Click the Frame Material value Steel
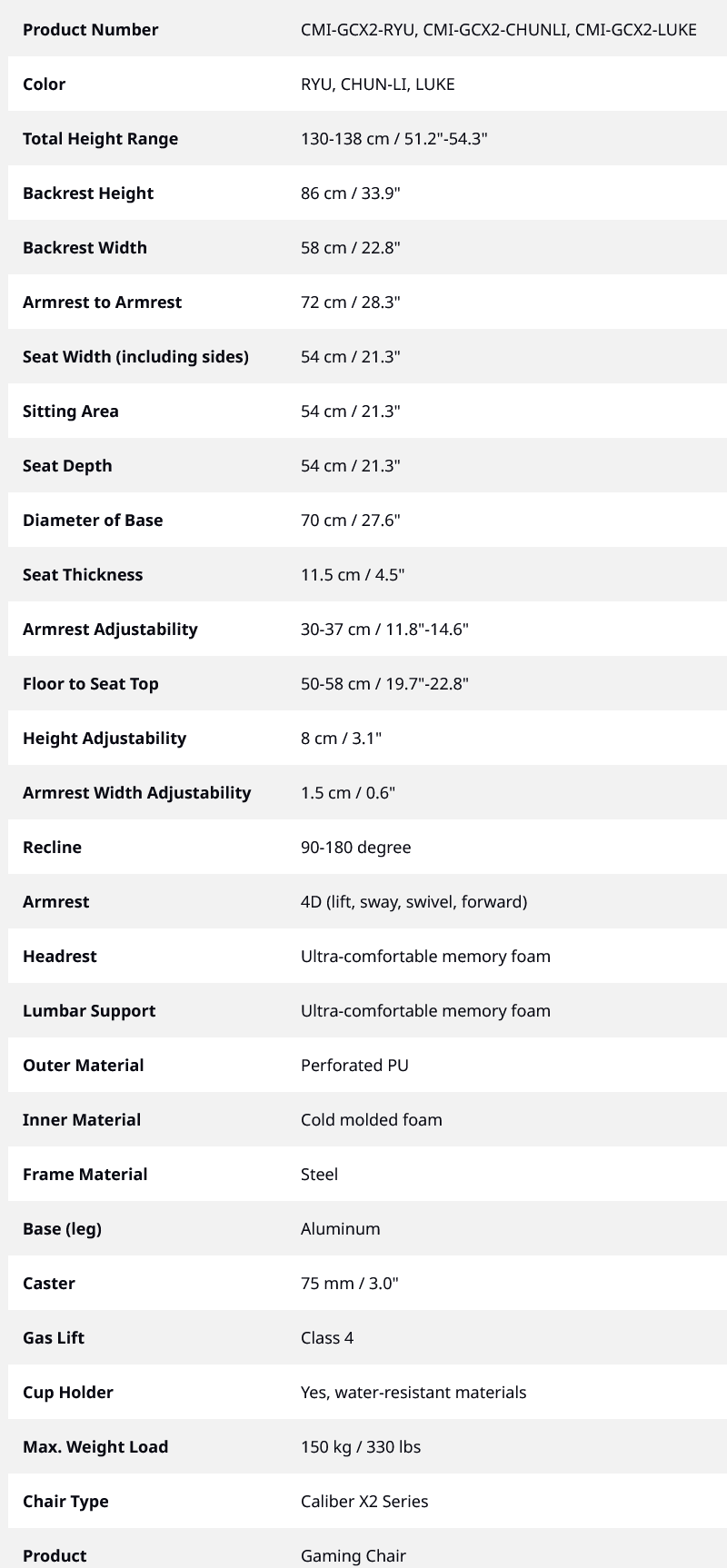This screenshot has height=1568, width=727. pos(319,1175)
